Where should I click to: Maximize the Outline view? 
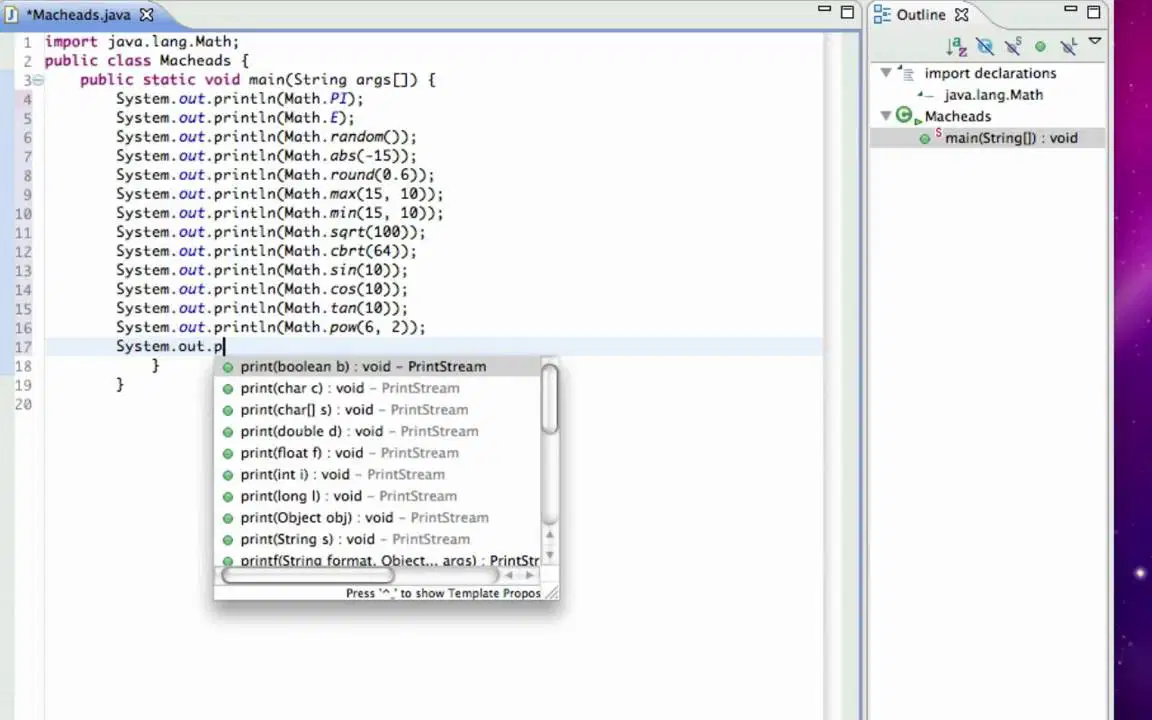pyautogui.click(x=1093, y=12)
